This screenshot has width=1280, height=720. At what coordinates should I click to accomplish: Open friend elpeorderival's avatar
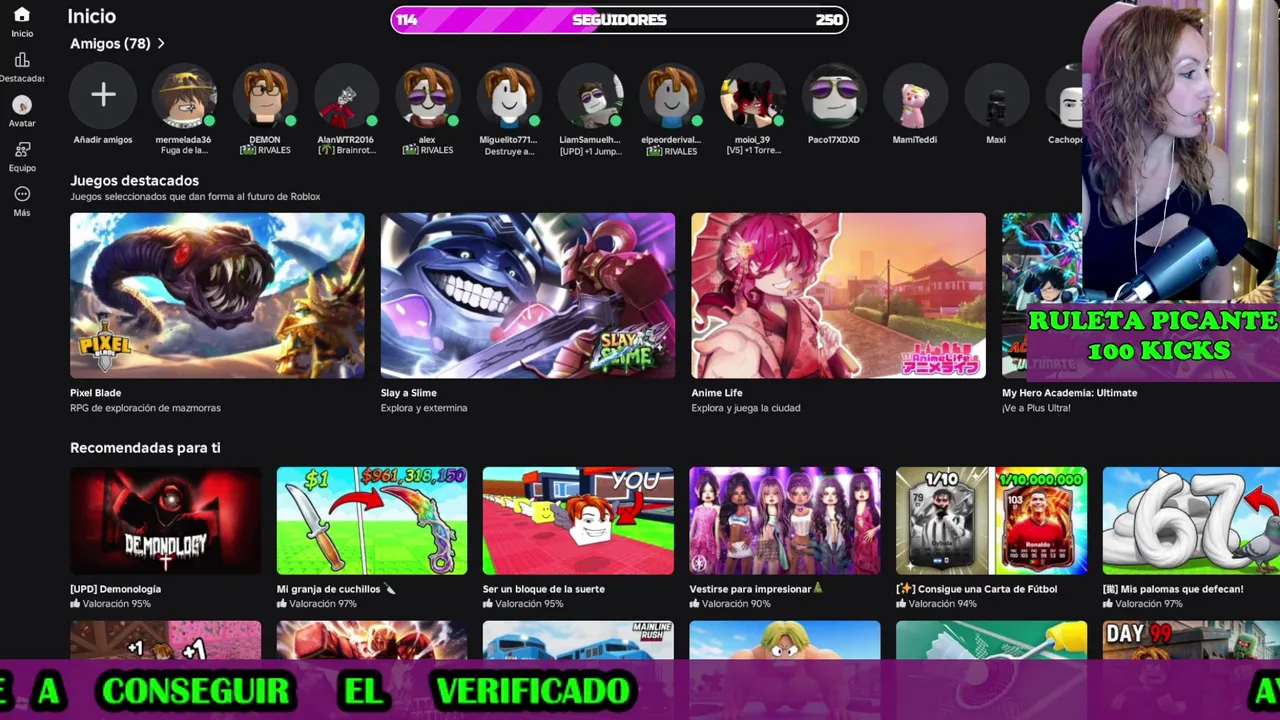[x=671, y=95]
